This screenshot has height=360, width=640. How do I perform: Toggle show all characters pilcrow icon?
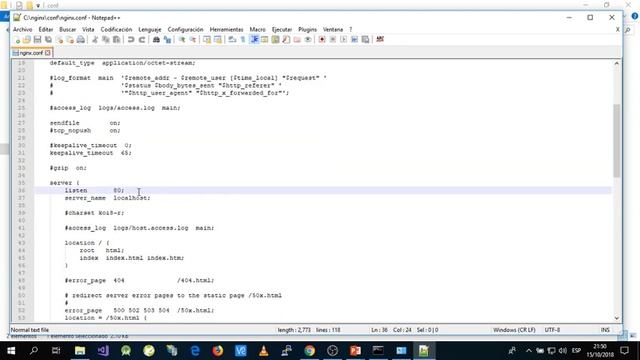[x=243, y=40]
